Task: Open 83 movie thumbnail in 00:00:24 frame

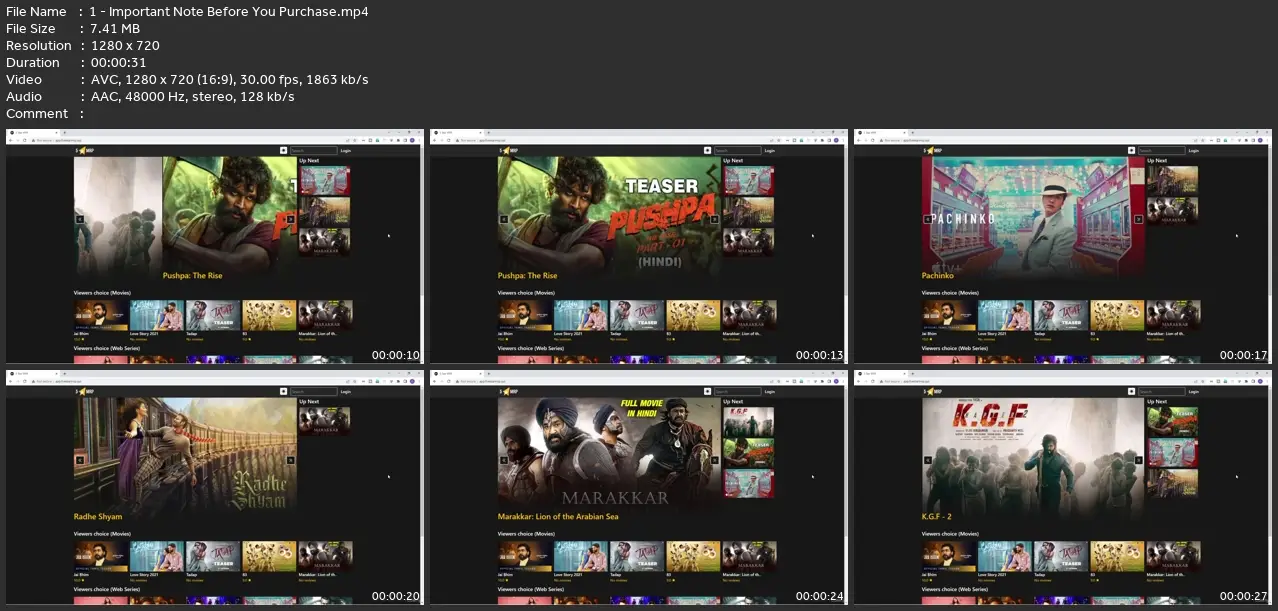Action: point(693,556)
